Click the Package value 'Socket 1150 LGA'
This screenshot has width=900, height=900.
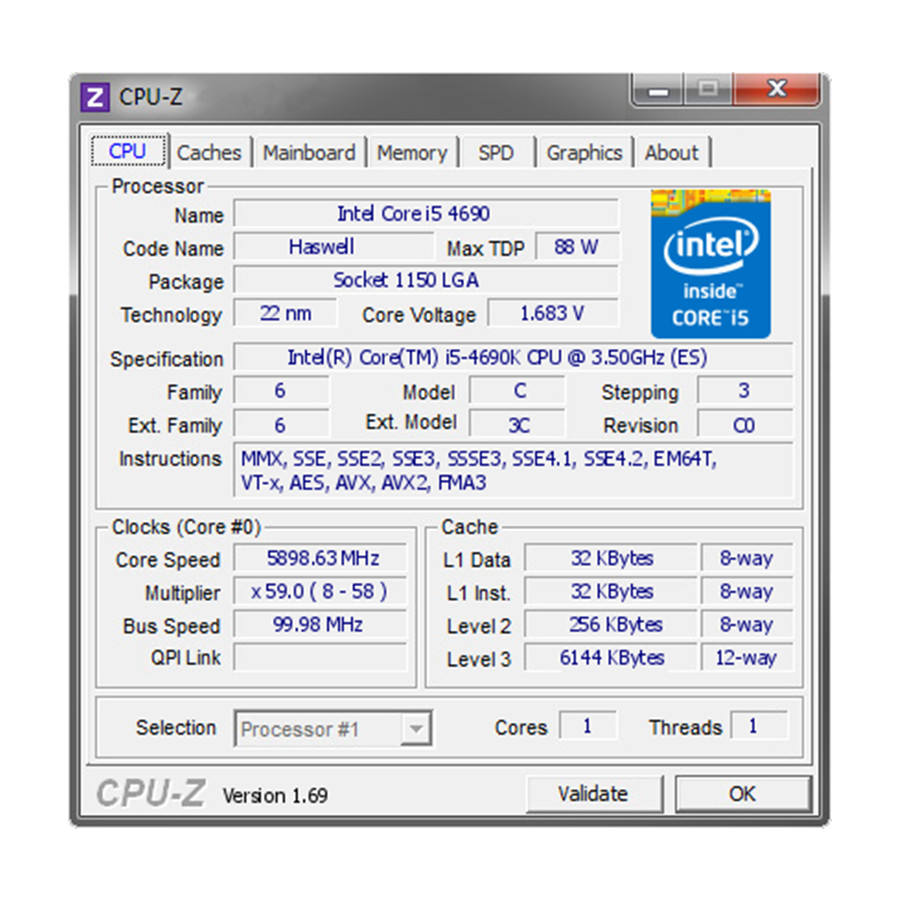pyautogui.click(x=426, y=280)
